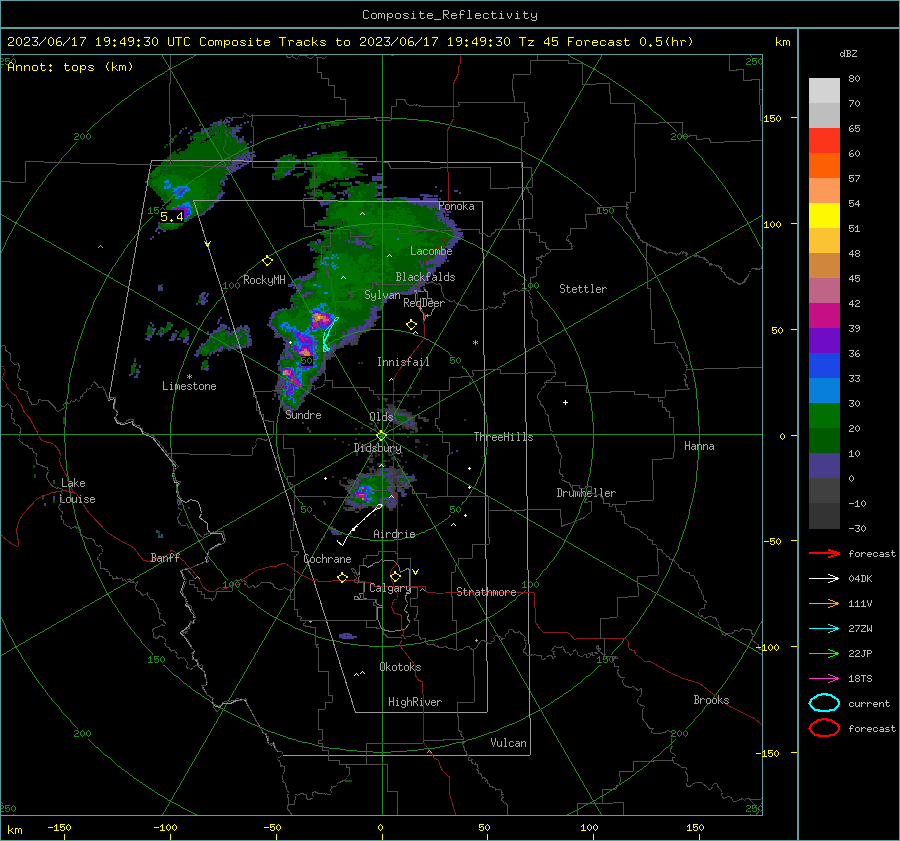This screenshot has width=900, height=841.
Task: Click the Ponoka town label
Action: (x=456, y=206)
